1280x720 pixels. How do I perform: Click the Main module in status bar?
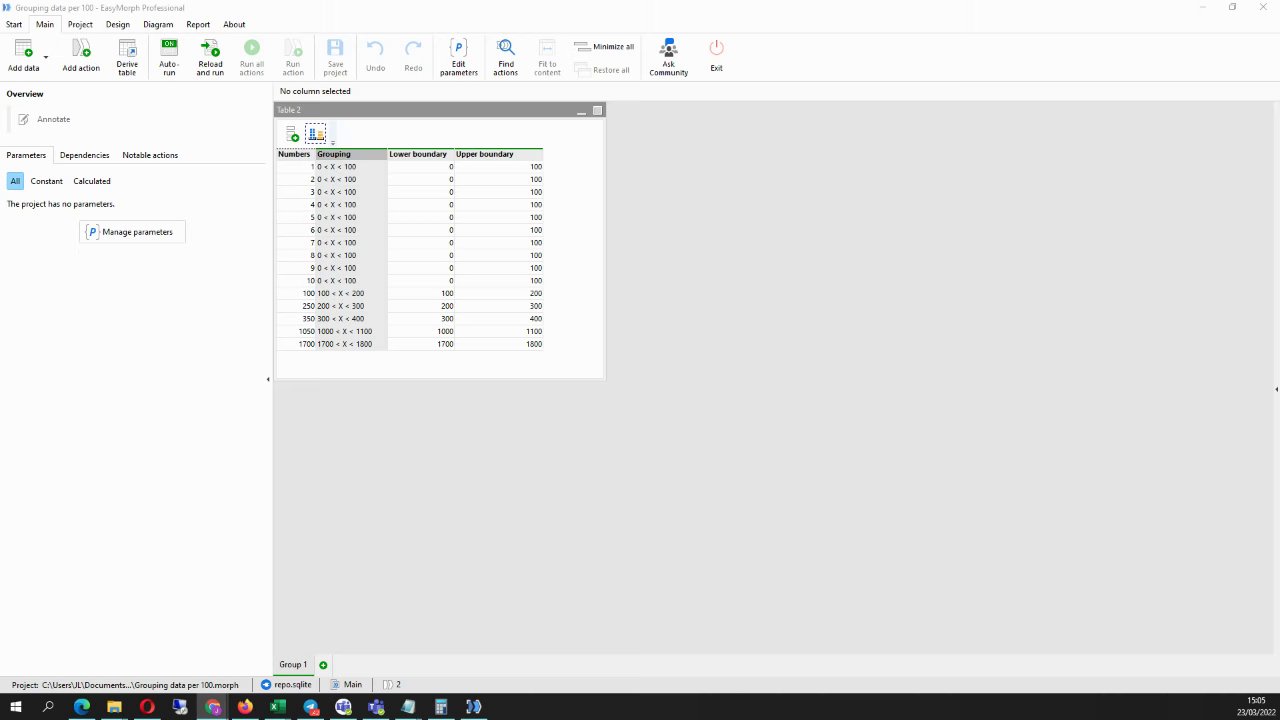pyautogui.click(x=346, y=685)
